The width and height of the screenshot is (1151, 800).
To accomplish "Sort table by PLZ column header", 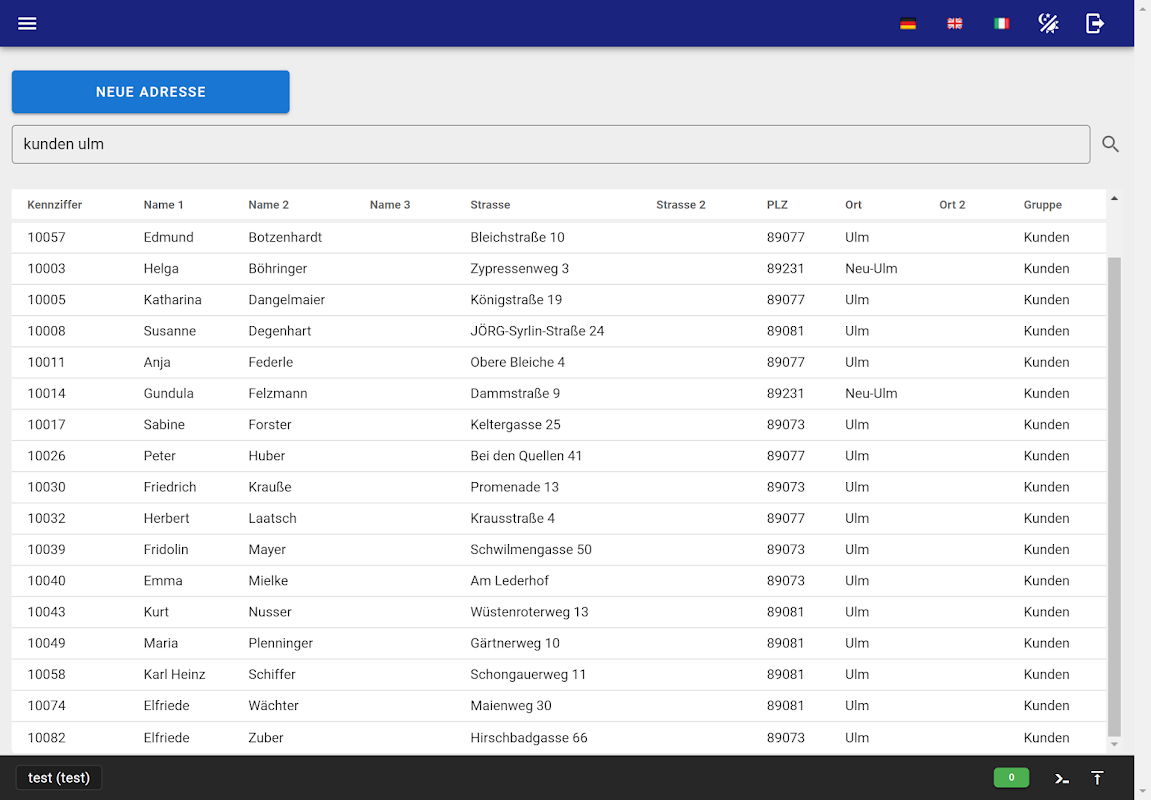I will 777,205.
